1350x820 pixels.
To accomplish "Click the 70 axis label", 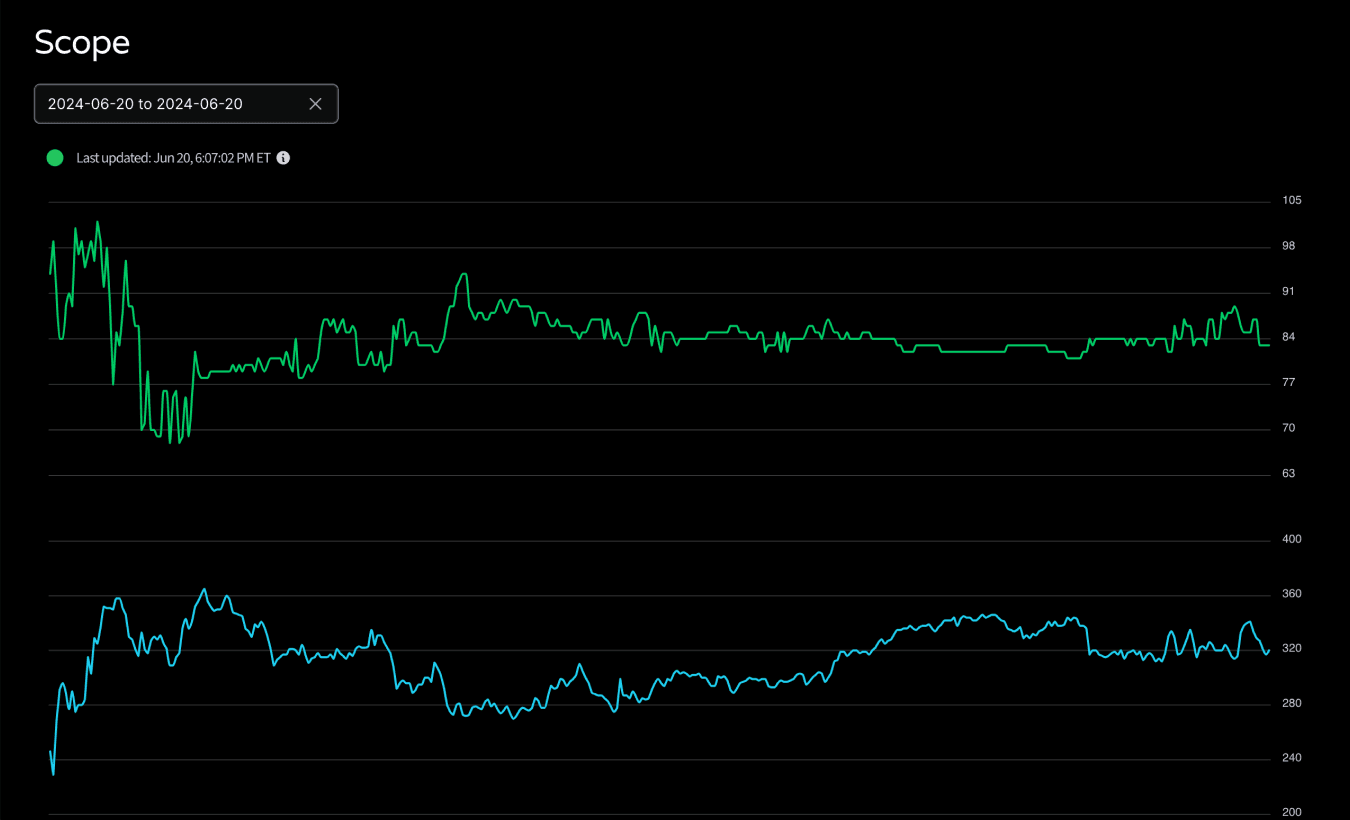I will [1289, 428].
